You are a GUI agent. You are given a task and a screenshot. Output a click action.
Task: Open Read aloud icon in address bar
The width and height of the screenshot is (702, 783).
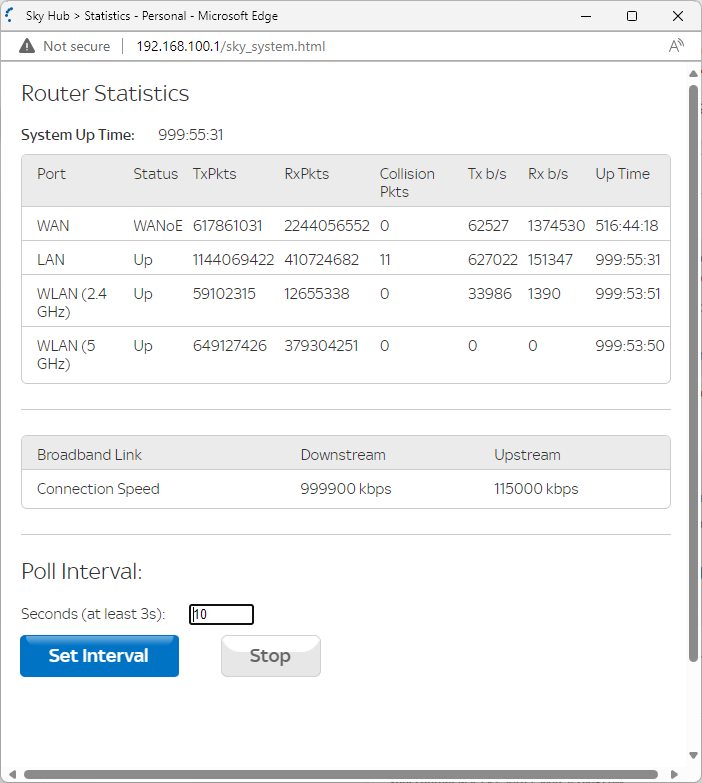tap(676, 46)
